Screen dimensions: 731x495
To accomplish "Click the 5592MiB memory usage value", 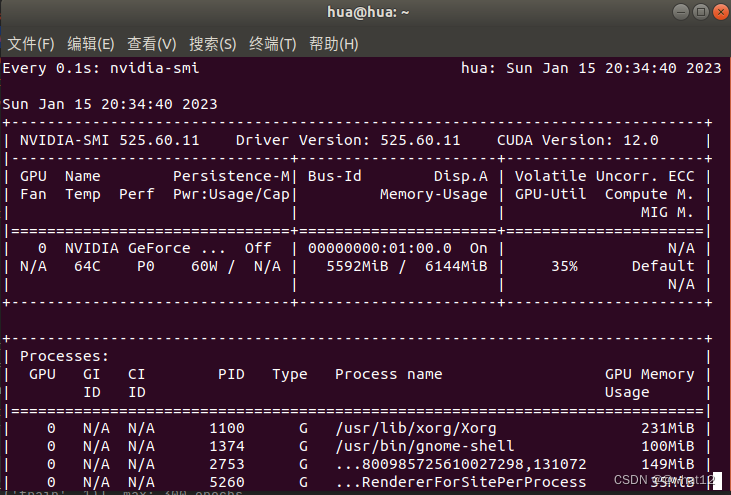I will click(357, 266).
